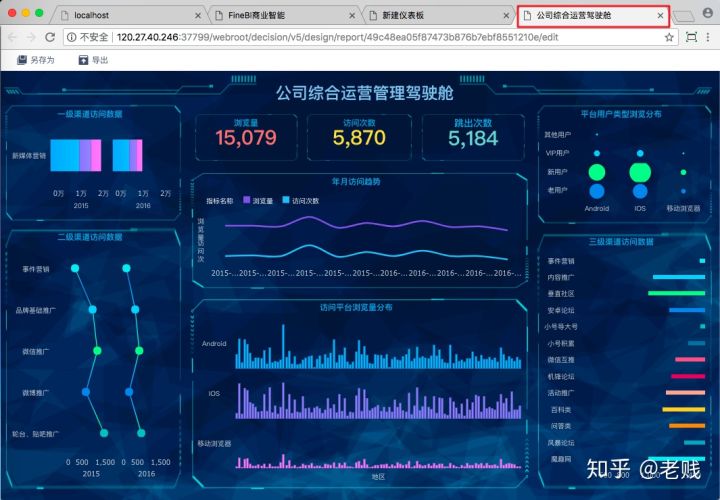Bookmark page with the star icon
This screenshot has height=500, width=720.
click(669, 37)
